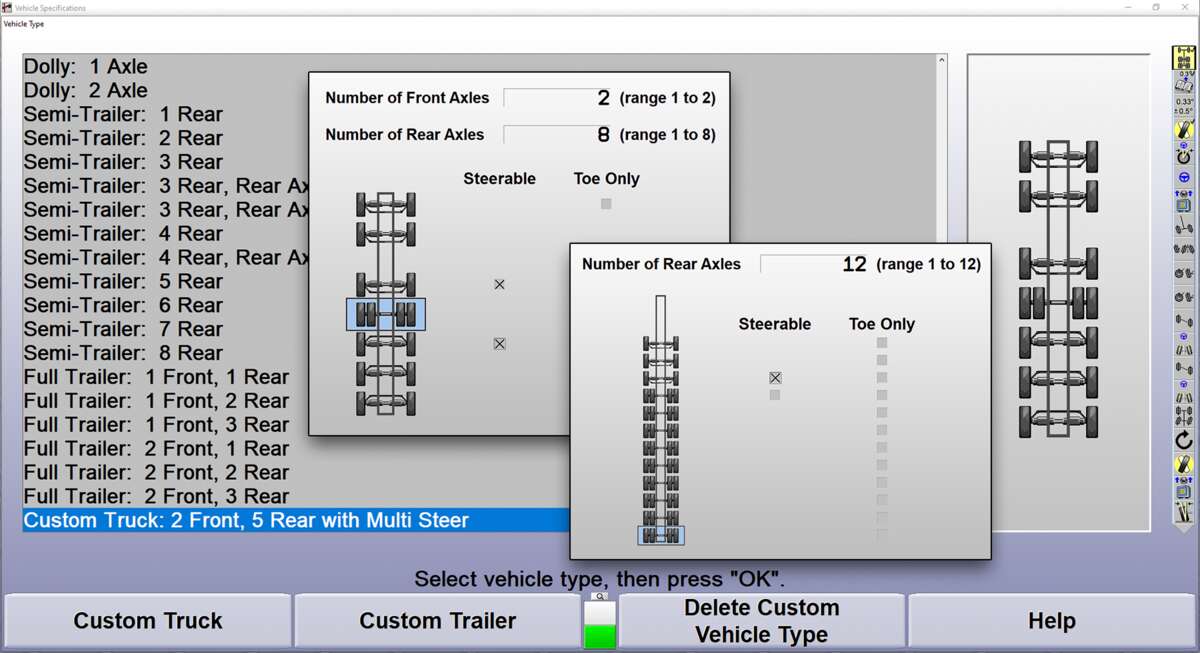This screenshot has width=1200, height=653.
Task: Select Custom Truck: 2 Front, 5 Rear entry
Action: 246,521
